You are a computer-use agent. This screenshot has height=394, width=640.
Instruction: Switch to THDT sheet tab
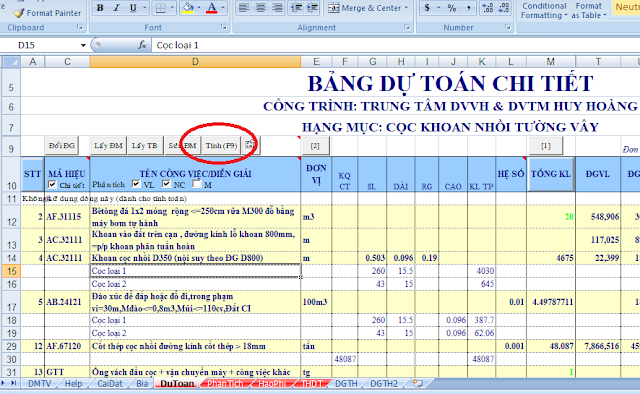(x=311, y=383)
